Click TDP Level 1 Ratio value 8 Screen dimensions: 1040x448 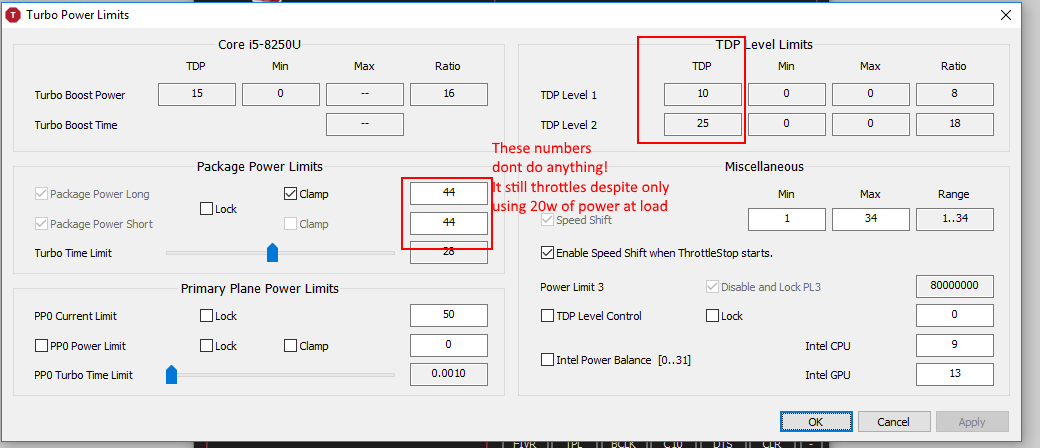pos(955,95)
